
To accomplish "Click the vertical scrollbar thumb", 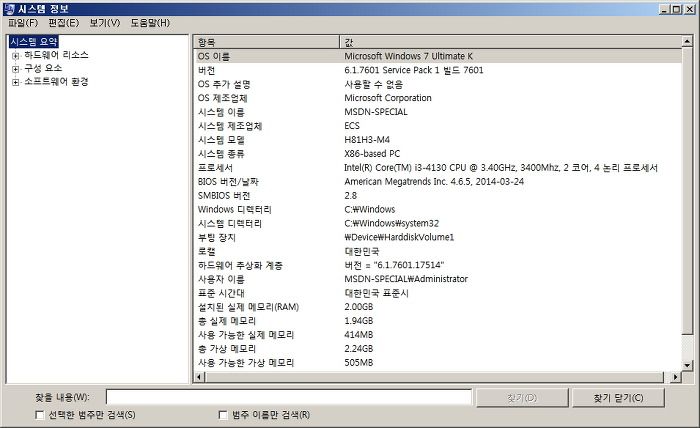I will click(687, 191).
